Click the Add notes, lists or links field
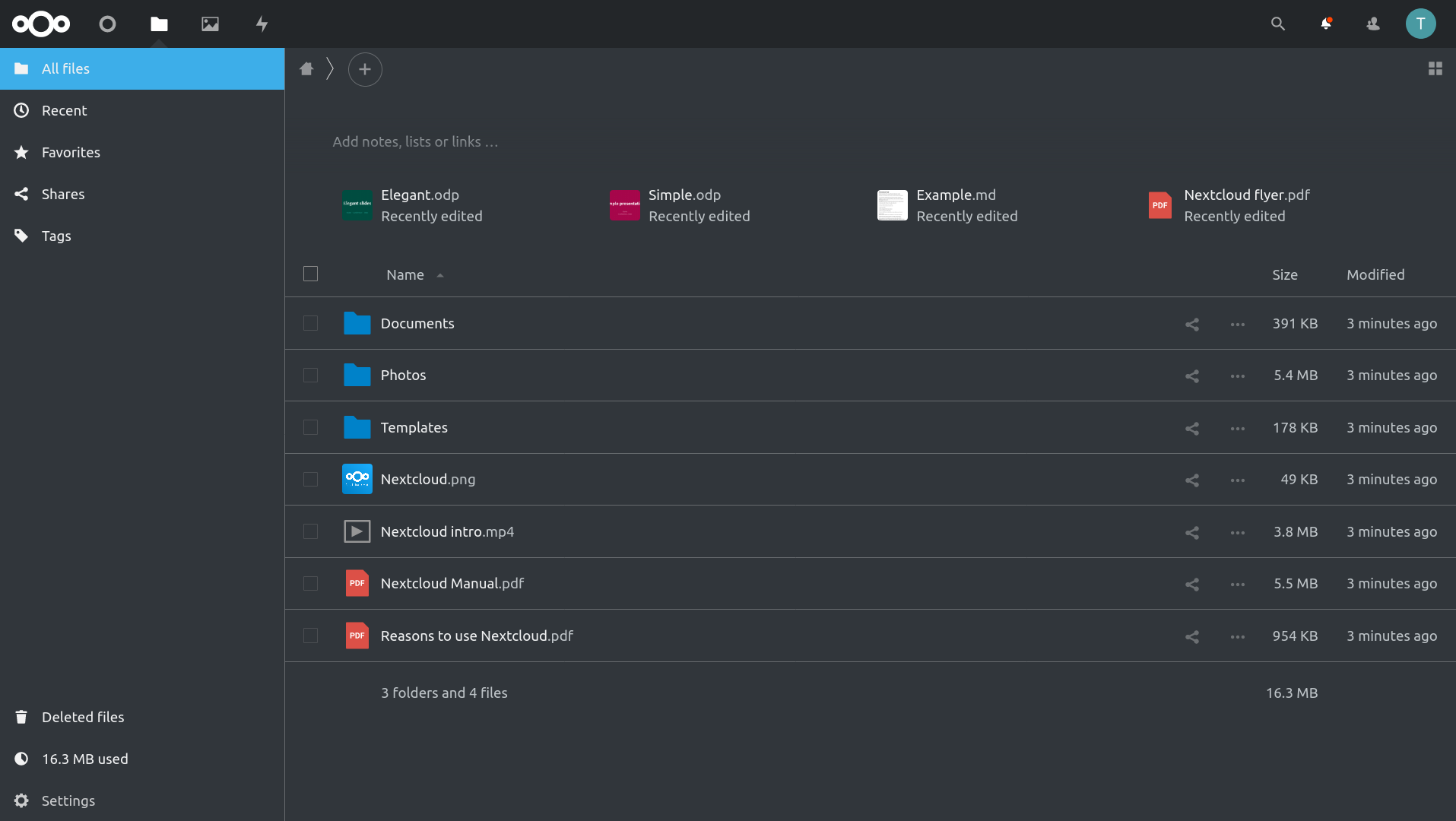Image resolution: width=1456 pixels, height=821 pixels. (415, 141)
